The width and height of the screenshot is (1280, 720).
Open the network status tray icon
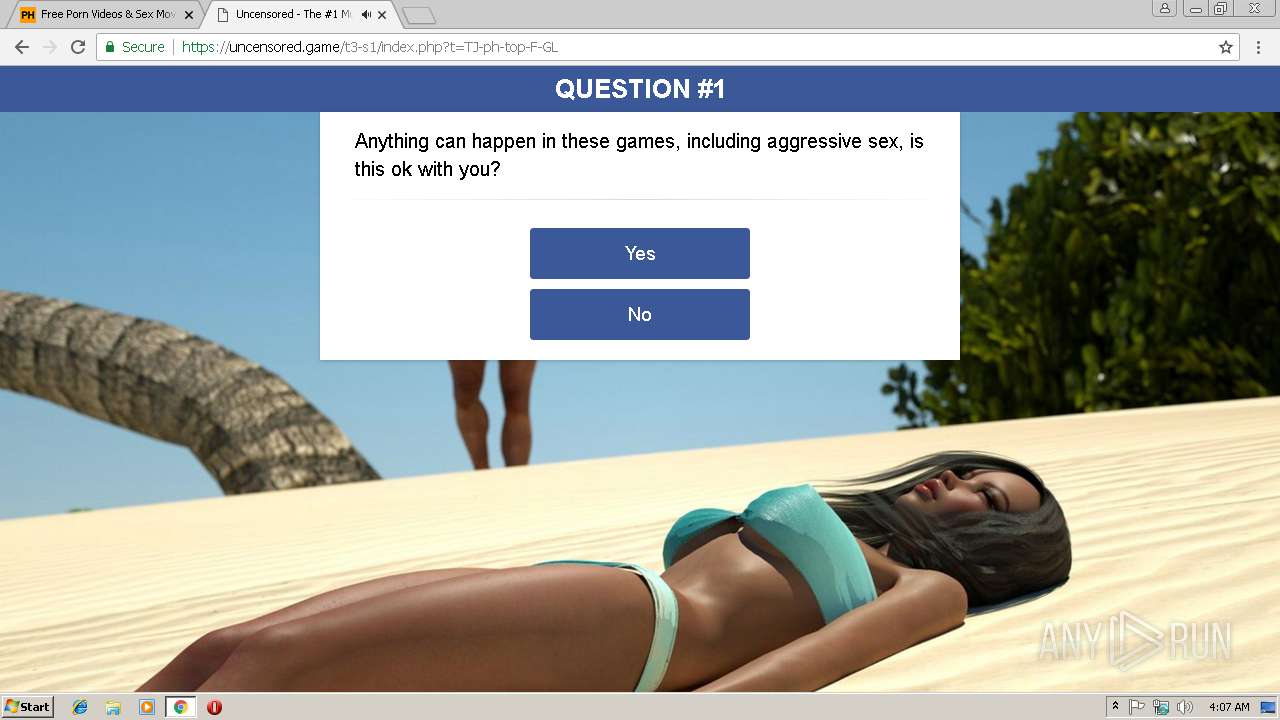(x=1161, y=707)
